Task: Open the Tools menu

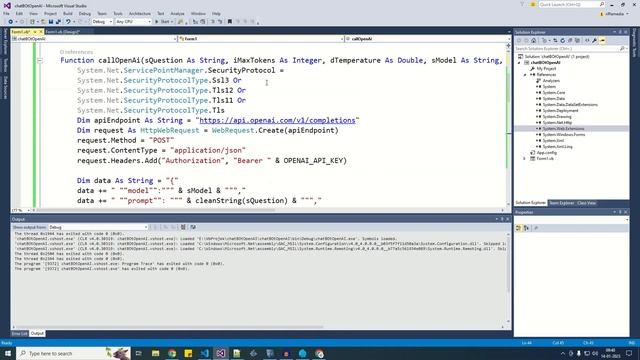Action: pos(118,13)
